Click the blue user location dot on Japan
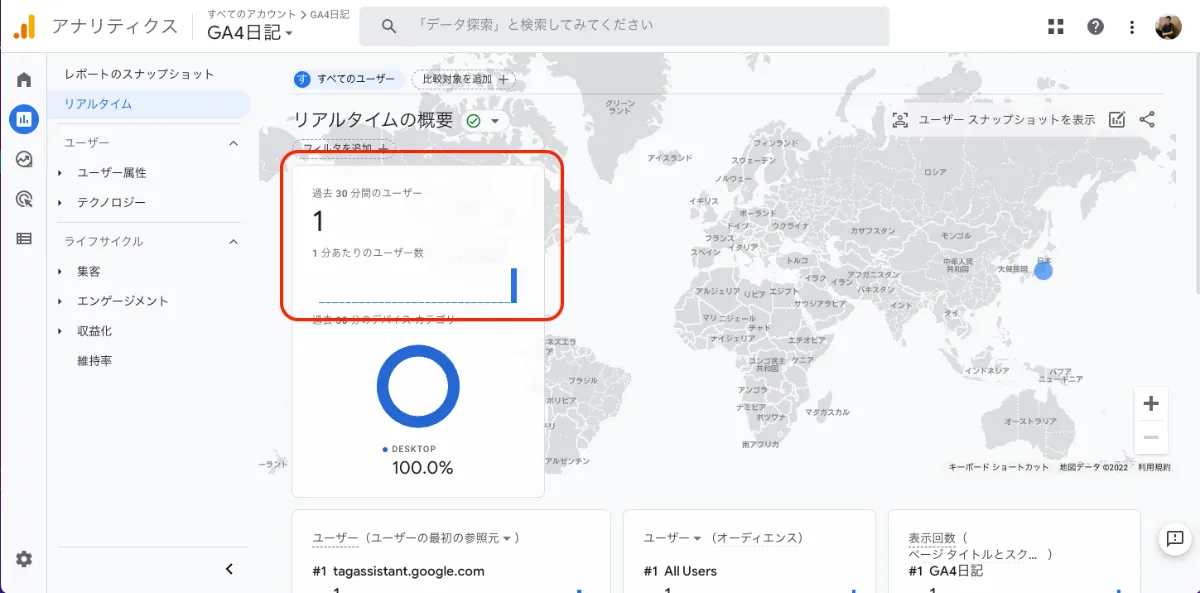The image size is (1200, 593). pyautogui.click(x=1043, y=269)
